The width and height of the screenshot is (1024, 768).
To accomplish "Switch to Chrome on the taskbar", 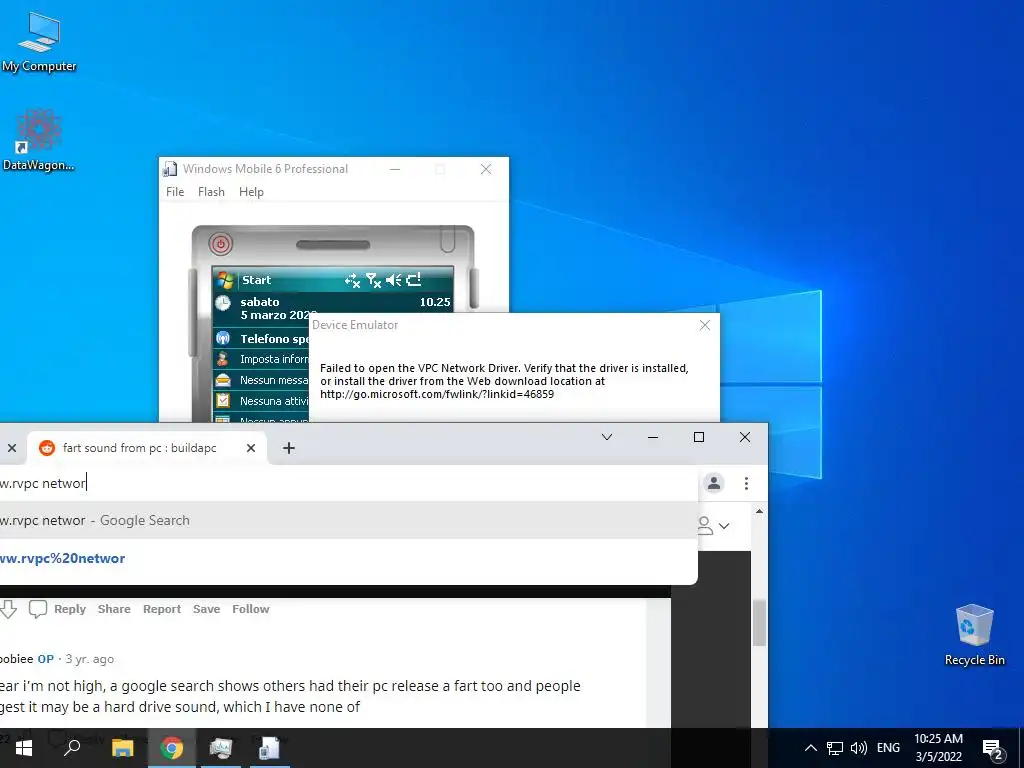I will point(172,748).
